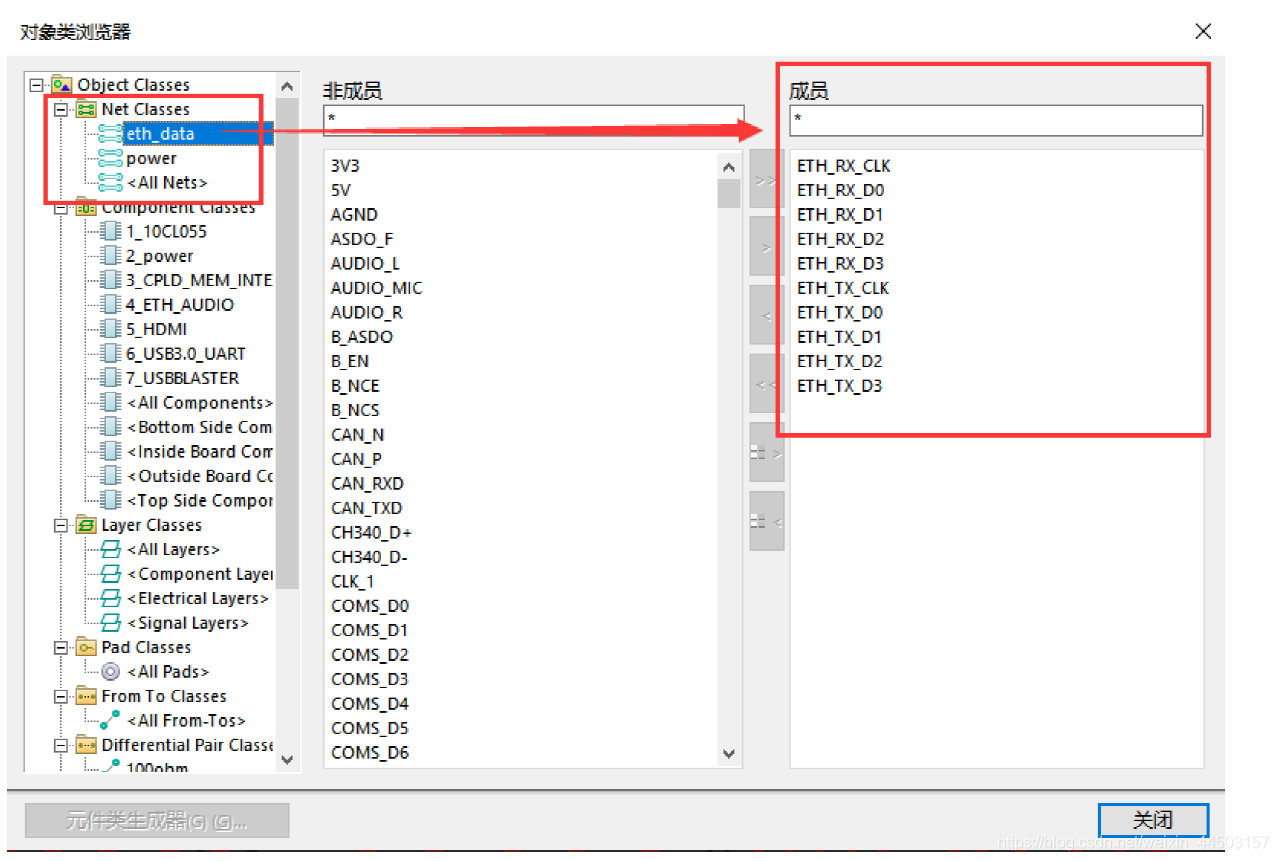
Task: Click the 非成员 filter input field
Action: (533, 120)
